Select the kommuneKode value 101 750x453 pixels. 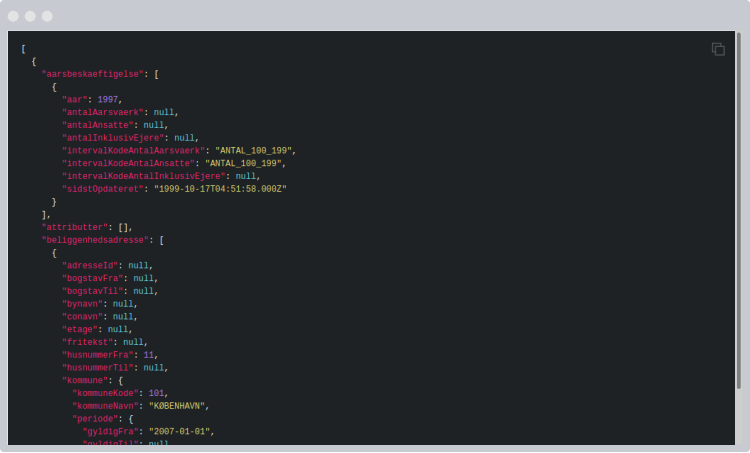click(156, 393)
